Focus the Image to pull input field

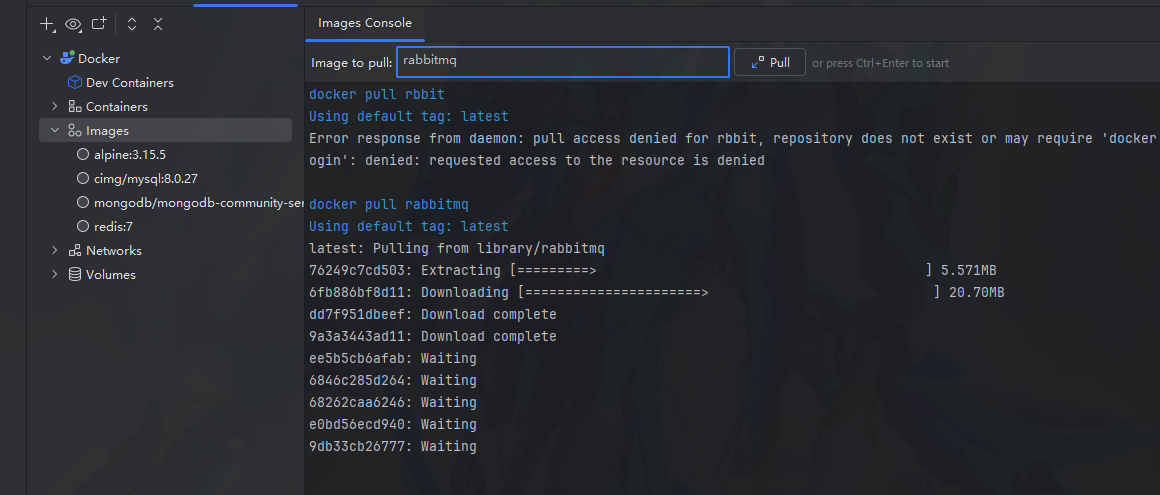pos(563,62)
